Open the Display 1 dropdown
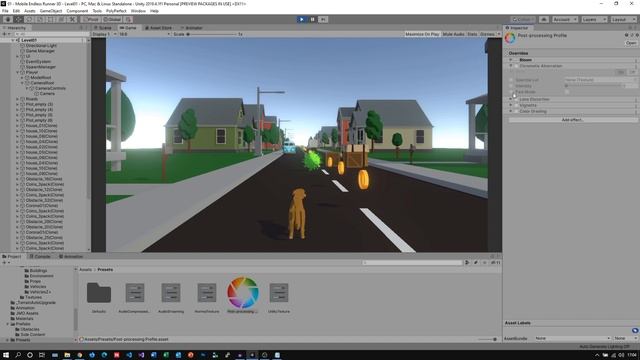This screenshot has height=360, width=640. pos(104,34)
